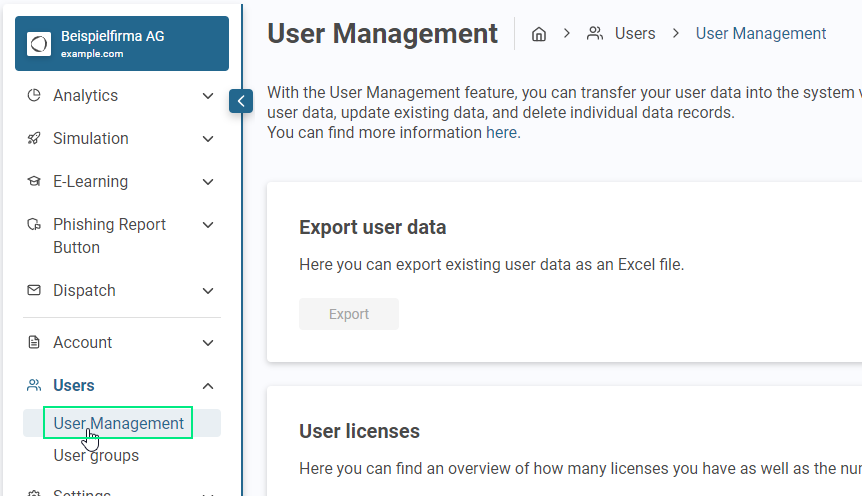The height and width of the screenshot is (496, 862).
Task: Click the Export button
Action: pyautogui.click(x=349, y=314)
